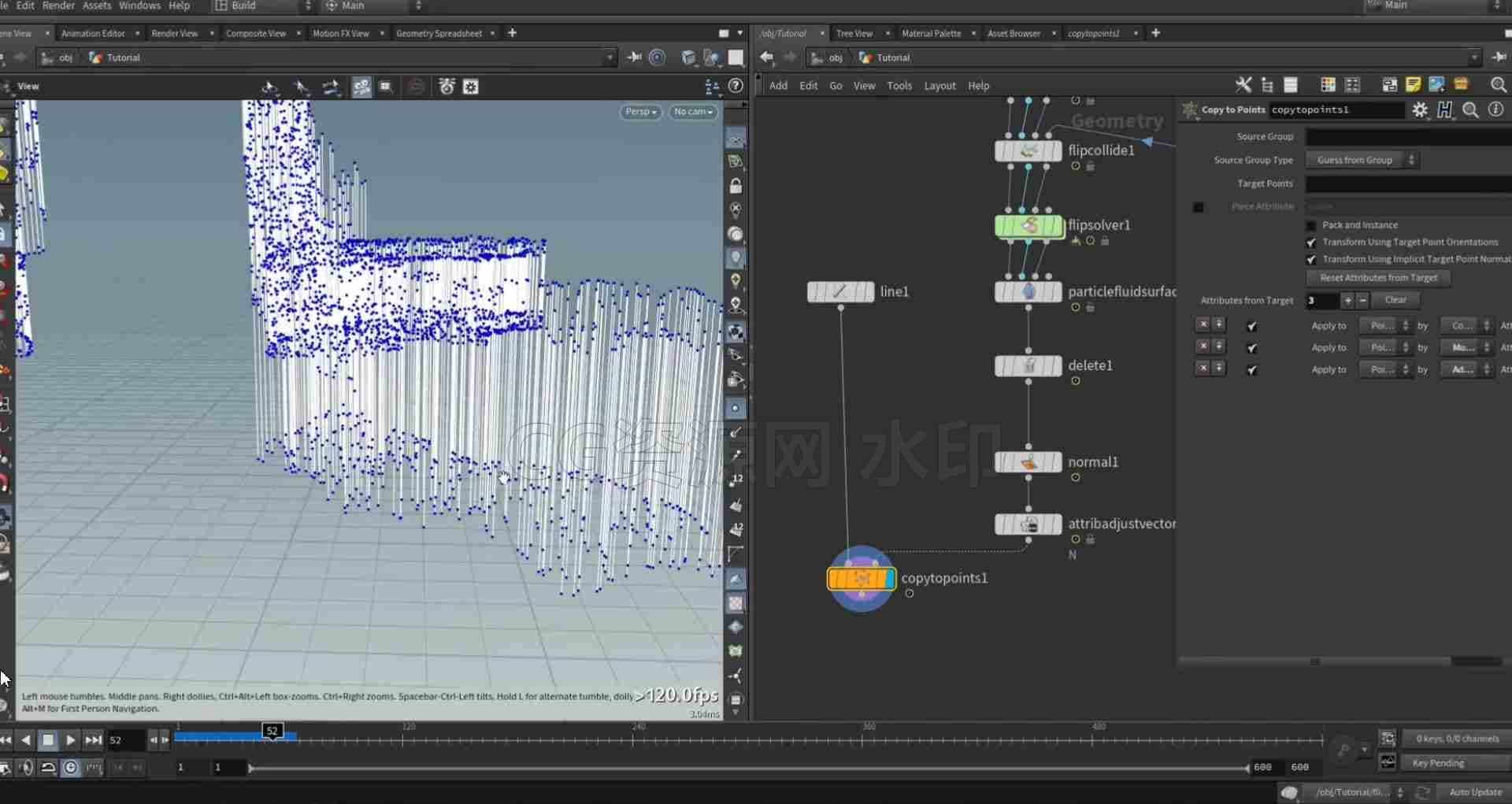Click the frame 52 timeline marker
The height and width of the screenshot is (804, 1512).
[272, 731]
